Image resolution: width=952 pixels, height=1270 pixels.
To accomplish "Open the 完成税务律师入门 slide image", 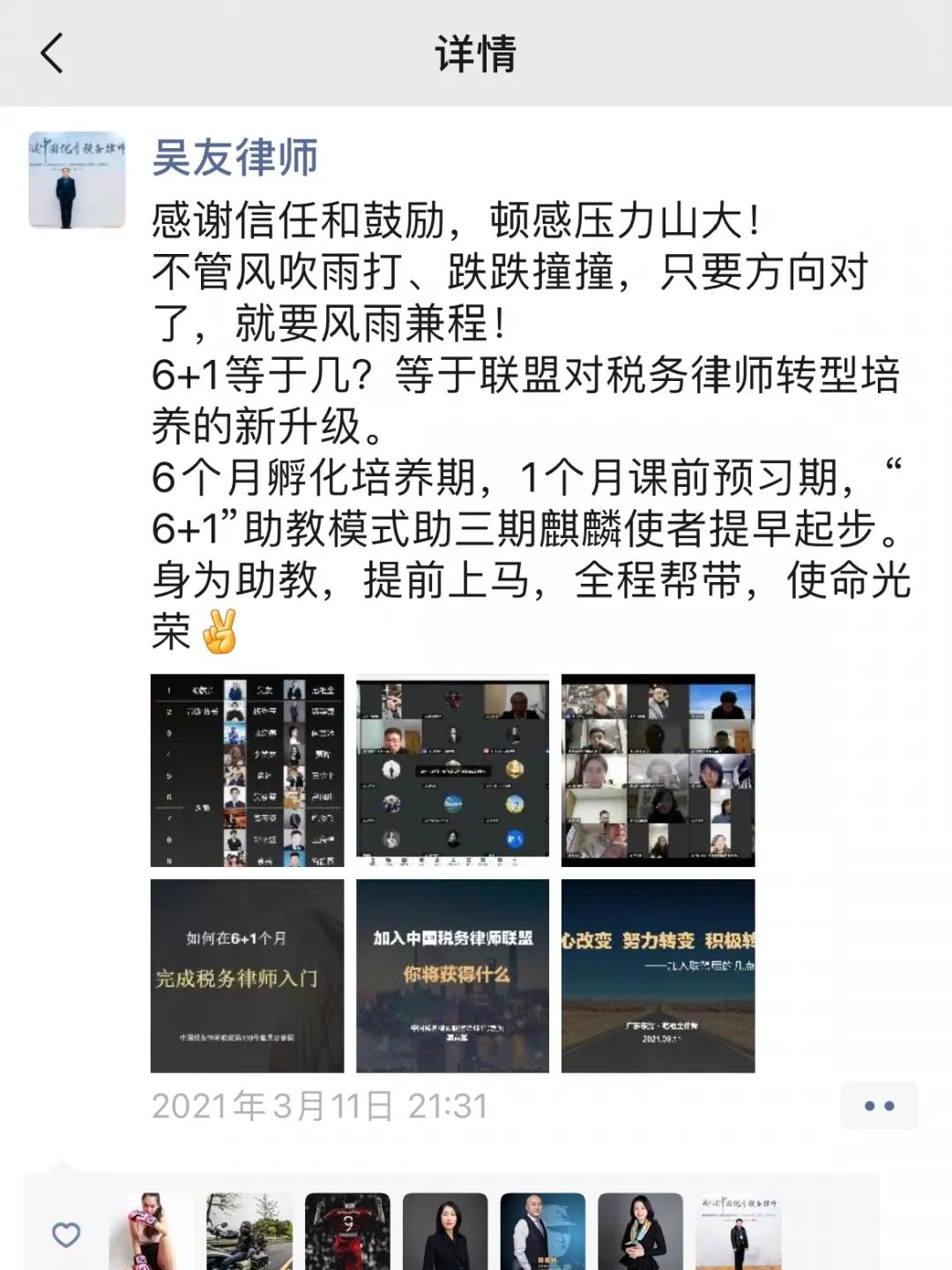I will click(x=248, y=975).
